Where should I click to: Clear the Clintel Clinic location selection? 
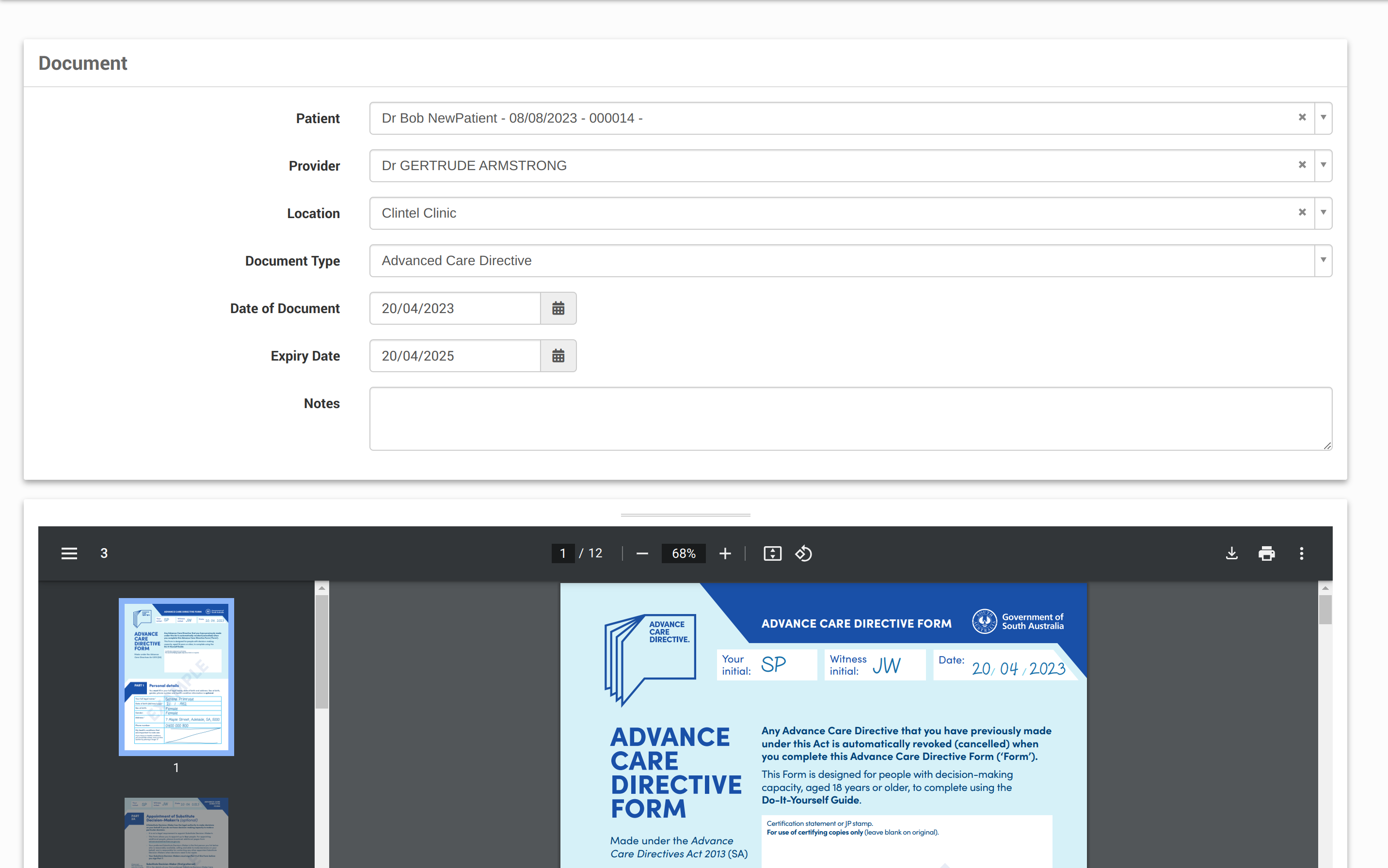pos(1302,212)
